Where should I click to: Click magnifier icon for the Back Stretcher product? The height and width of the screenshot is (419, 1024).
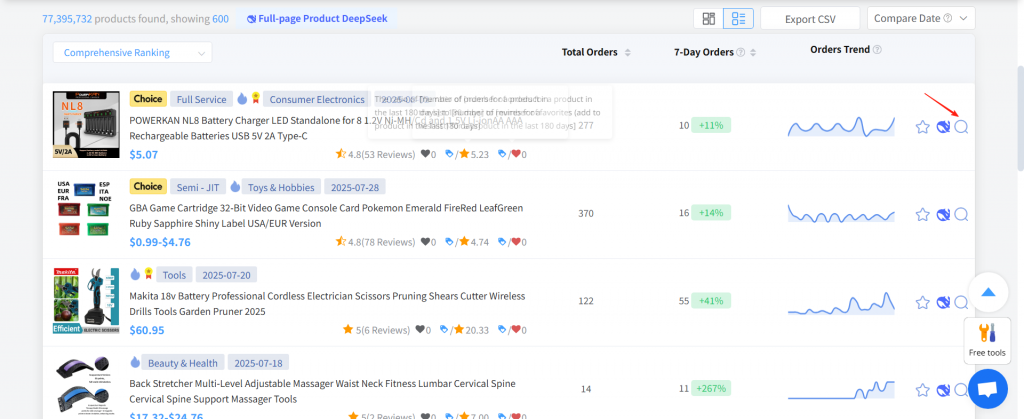961,390
